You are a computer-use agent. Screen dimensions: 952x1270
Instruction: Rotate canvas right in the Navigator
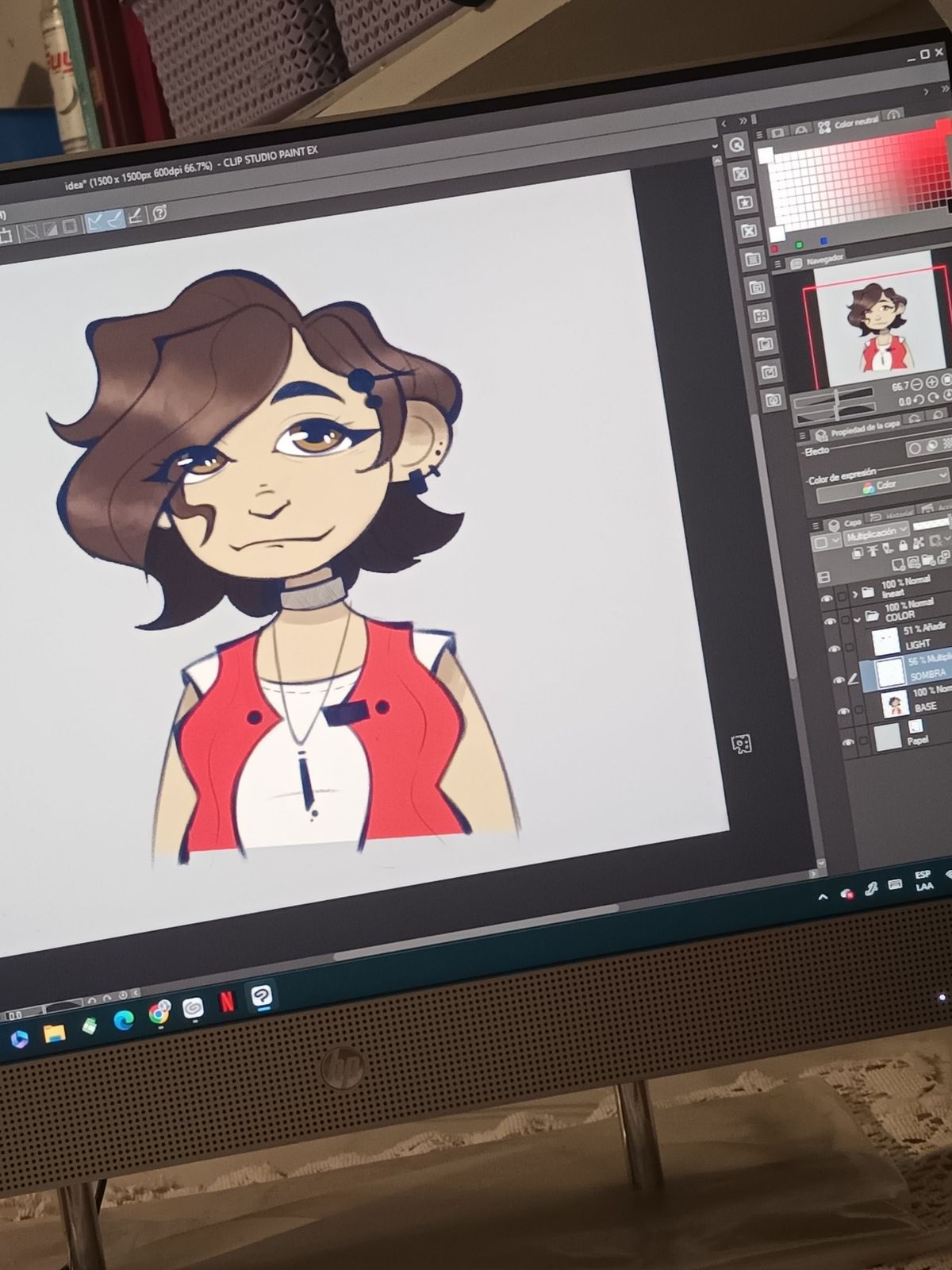(935, 398)
